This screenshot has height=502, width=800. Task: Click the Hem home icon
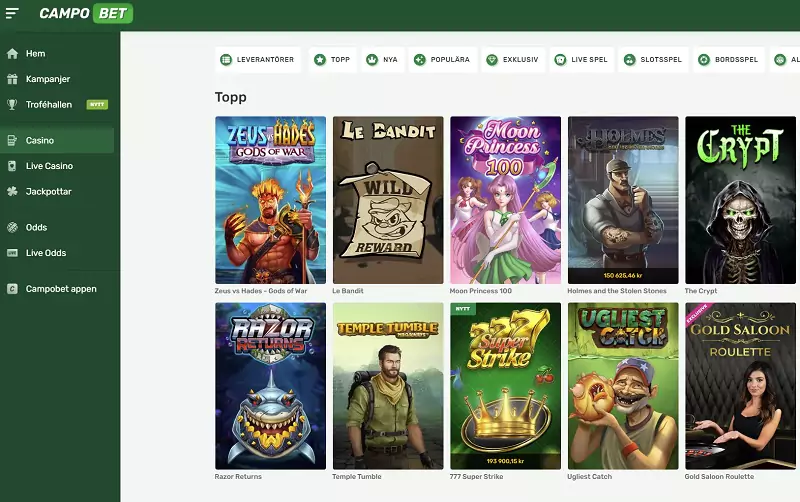pyautogui.click(x=12, y=54)
